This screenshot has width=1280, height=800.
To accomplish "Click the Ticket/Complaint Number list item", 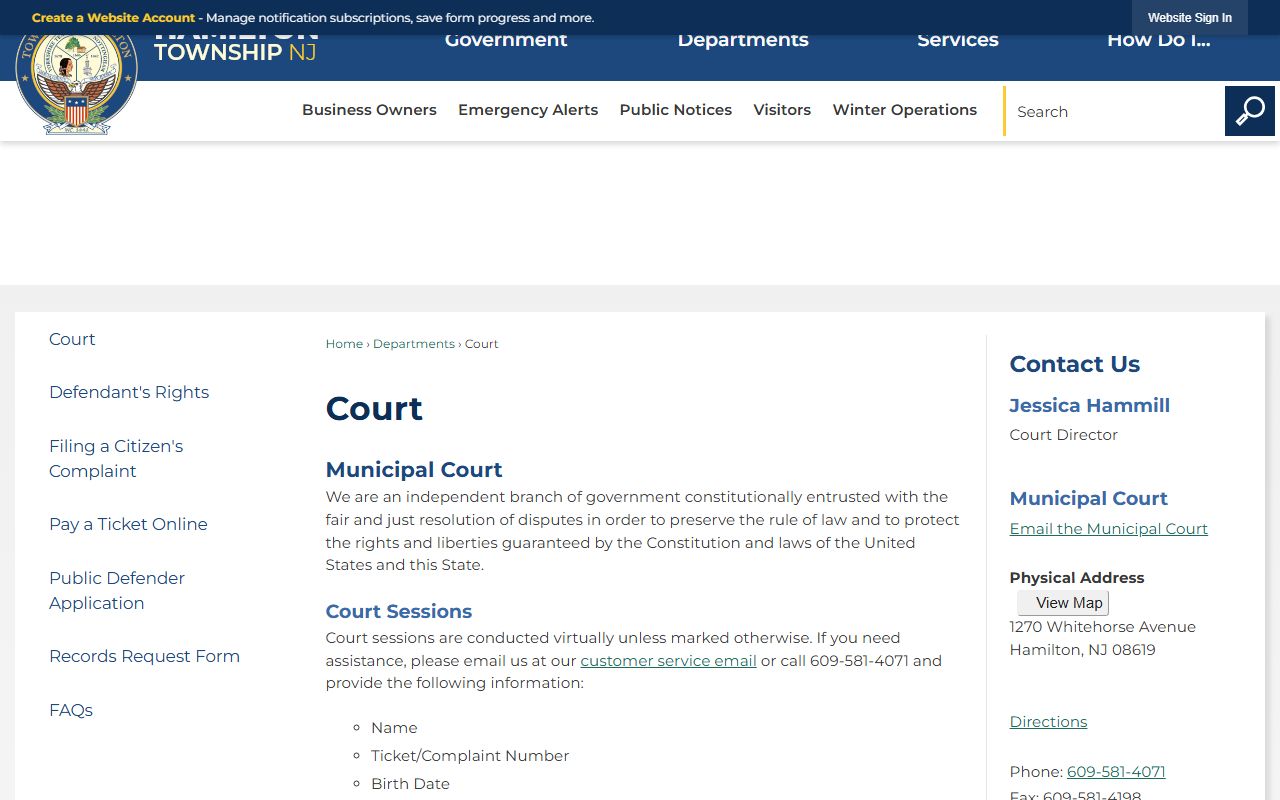I will click(470, 756).
